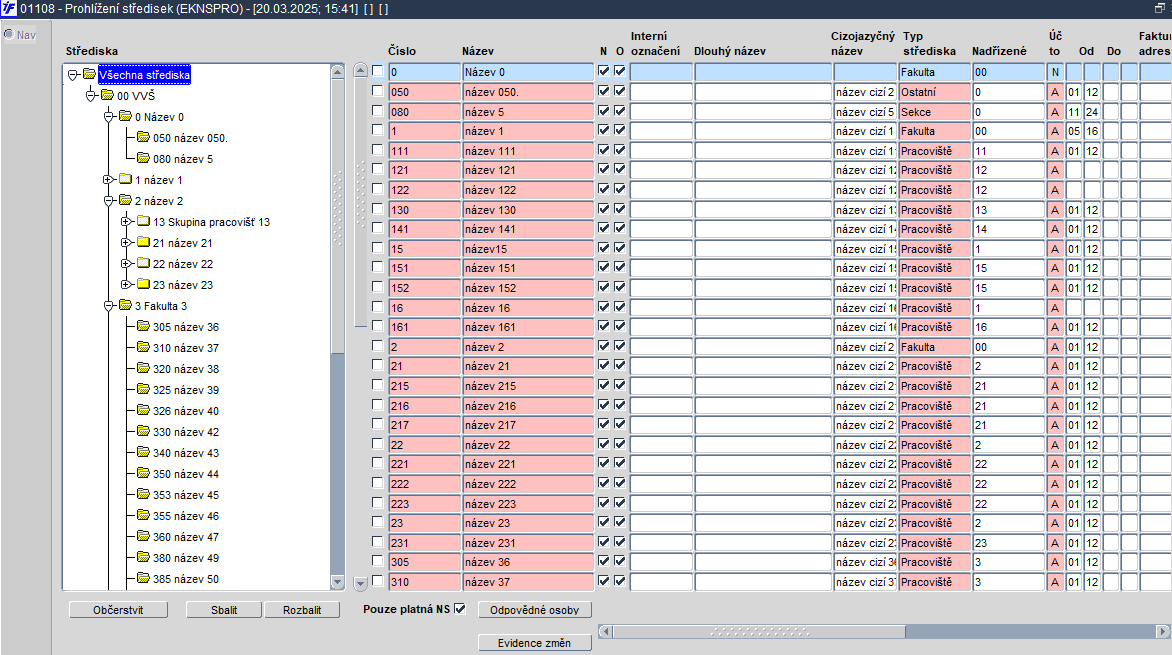Check the row selection box for číslo 050
The height and width of the screenshot is (655, 1172).
coord(377,91)
